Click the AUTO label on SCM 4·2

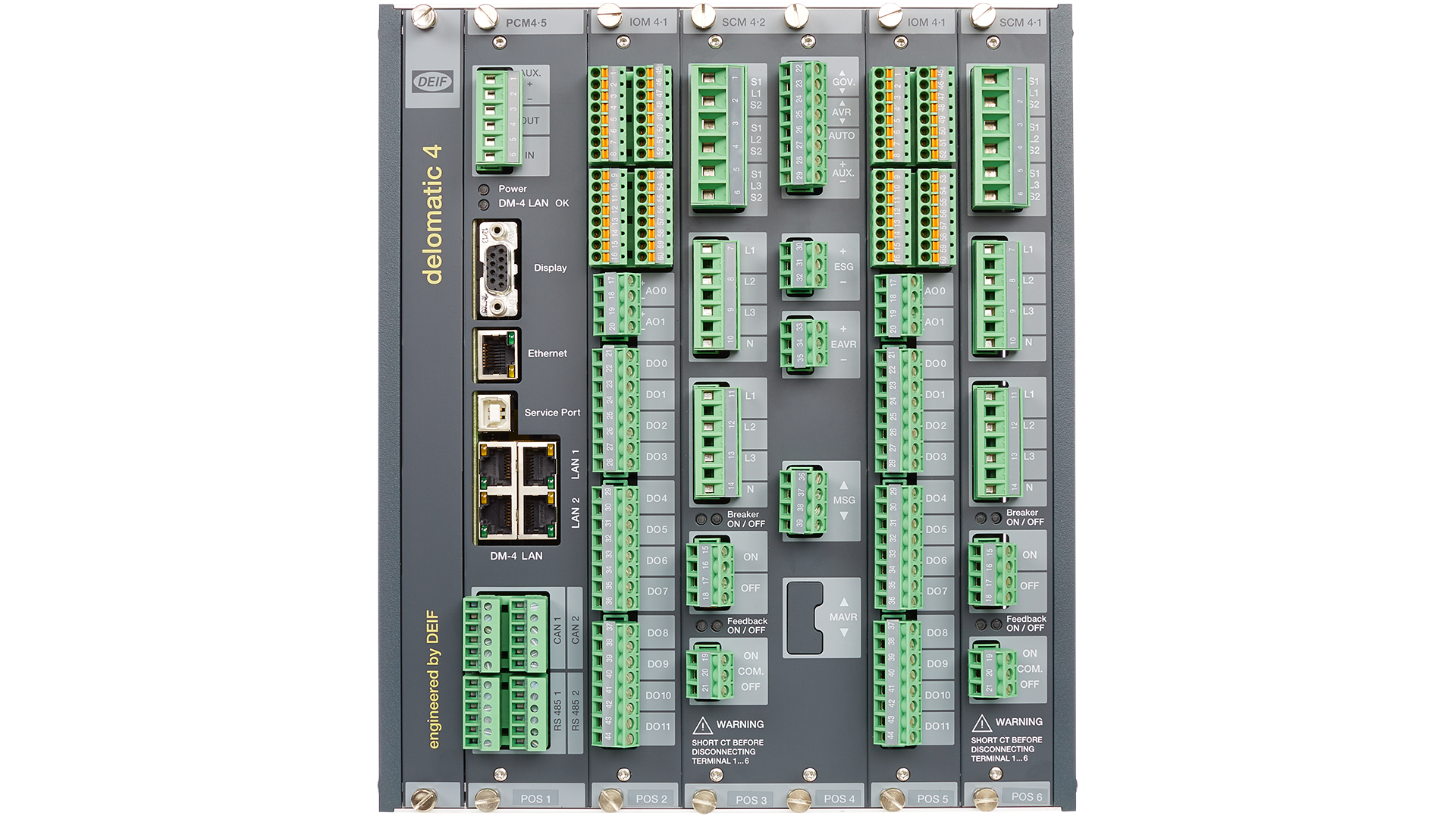pos(842,136)
